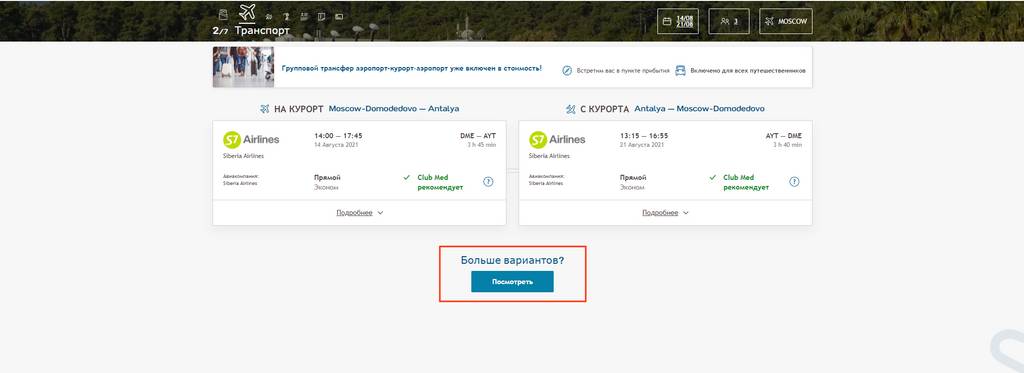The height and width of the screenshot is (373, 1024).
Task: Click the 'Прямой' label on the outbound card
Action: [327, 178]
